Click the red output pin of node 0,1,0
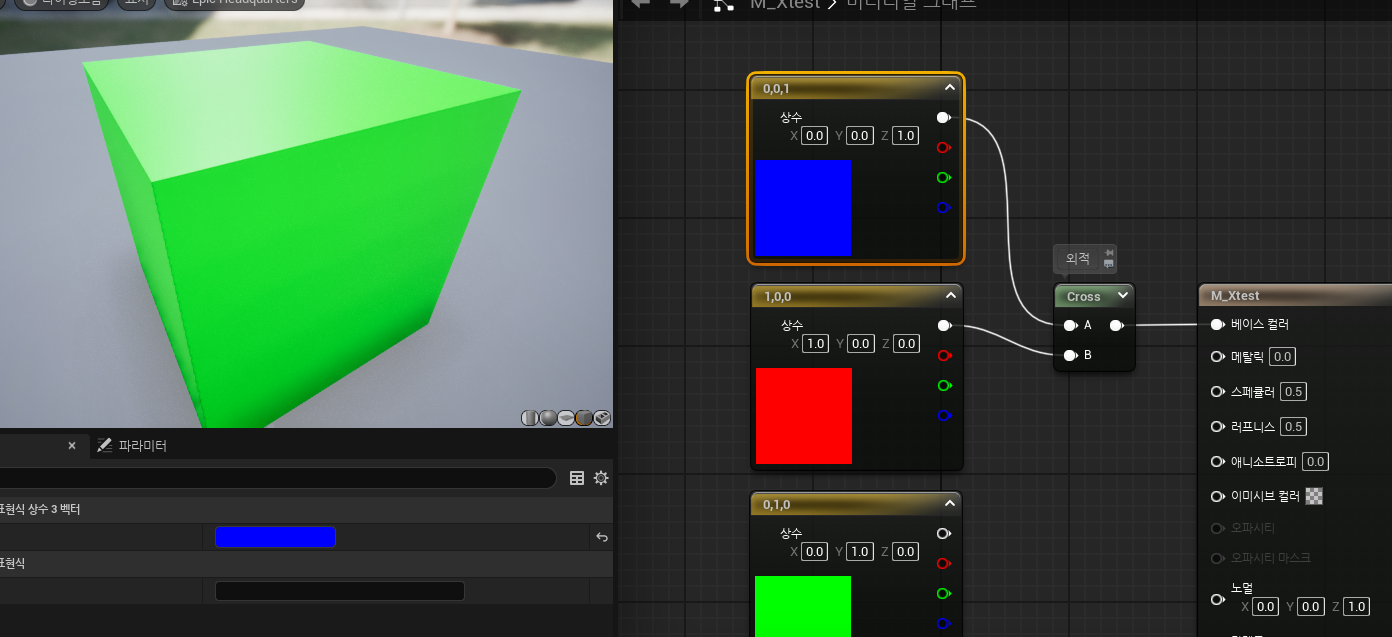This screenshot has width=1392, height=637. pyautogui.click(x=944, y=564)
